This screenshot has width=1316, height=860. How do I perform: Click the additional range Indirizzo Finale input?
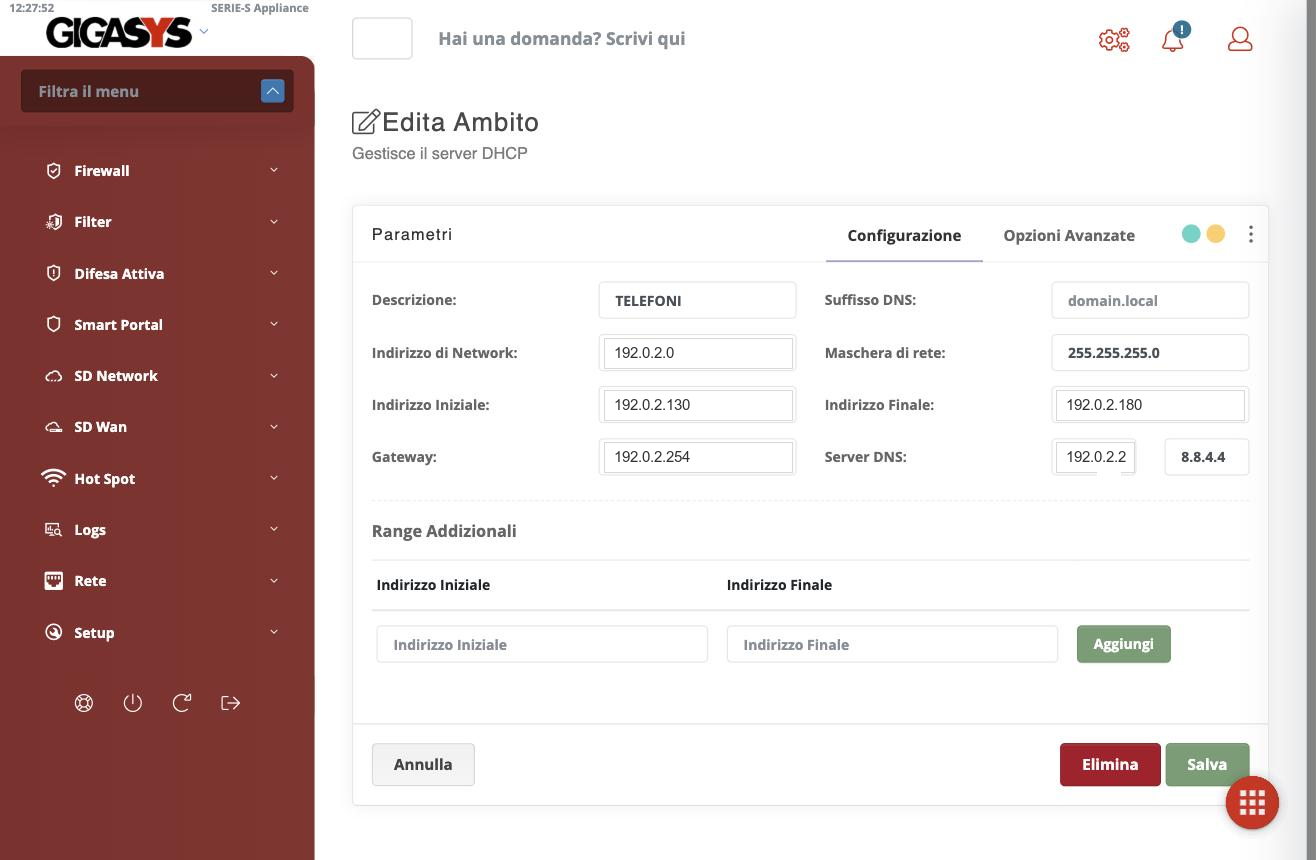(892, 644)
